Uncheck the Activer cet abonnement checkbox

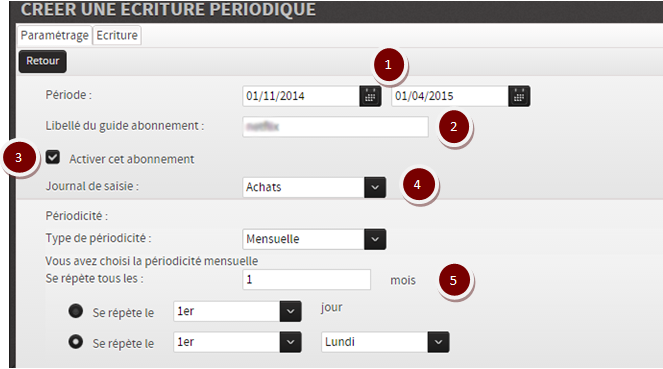pyautogui.click(x=53, y=157)
